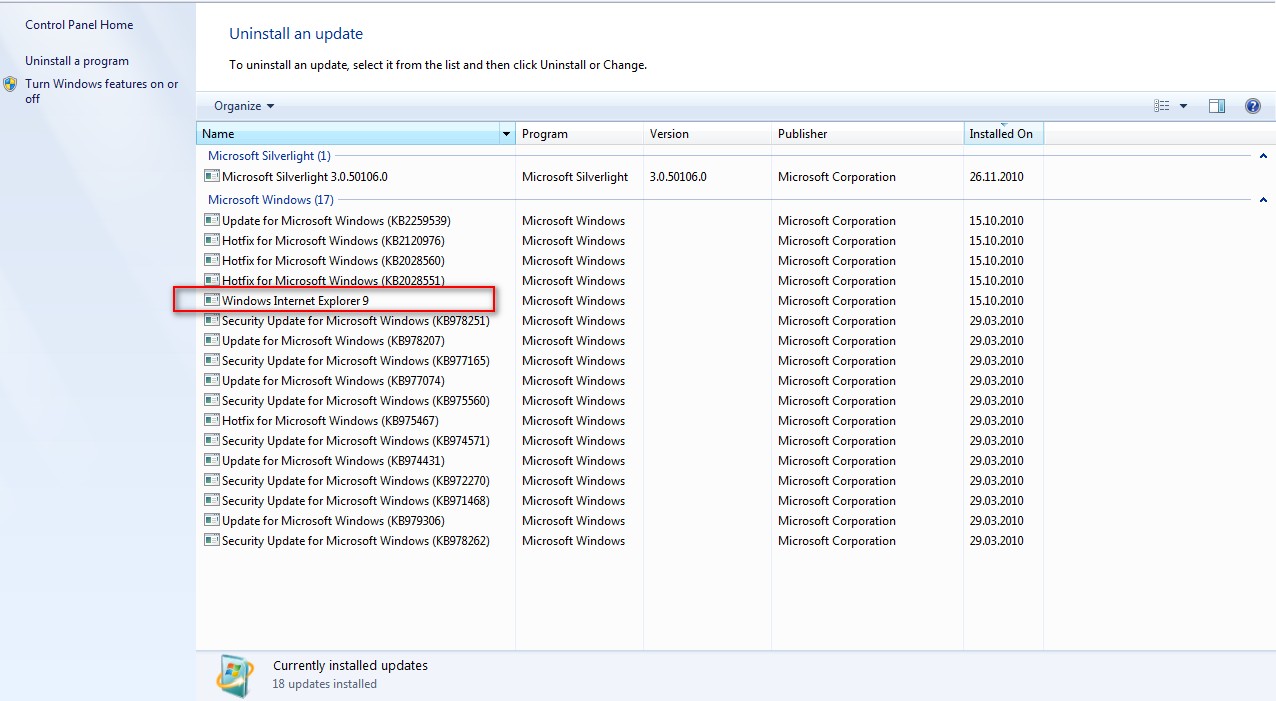Screen dimensions: 1276x701
Task: Click the Silverlight version 3.0.50106.0 cell
Action: coord(678,177)
